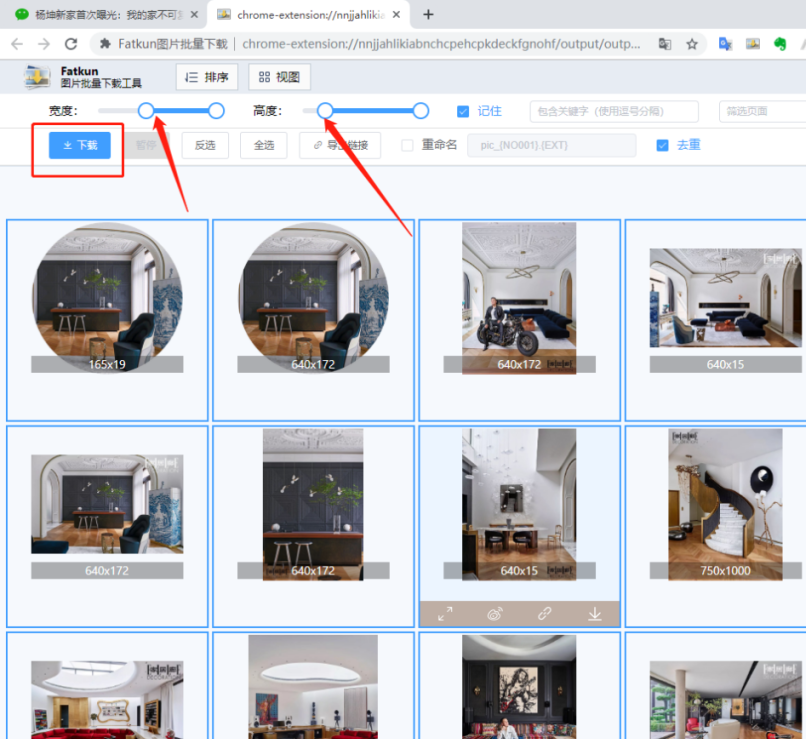Screen dimensions: 806x739
Task: Open the 排序 sort menu
Action: [207, 77]
